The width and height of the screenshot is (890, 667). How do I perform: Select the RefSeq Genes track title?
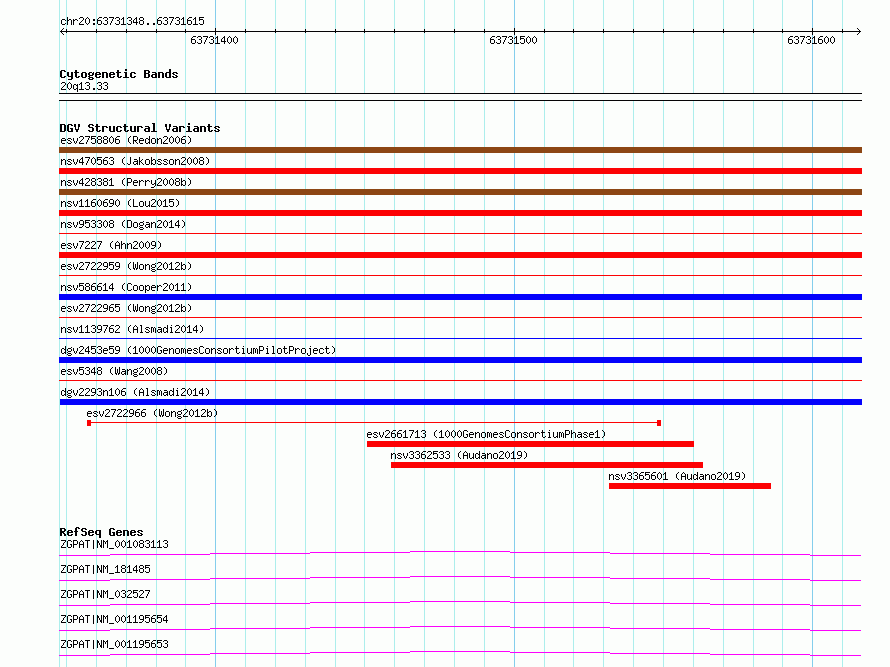coord(101,532)
